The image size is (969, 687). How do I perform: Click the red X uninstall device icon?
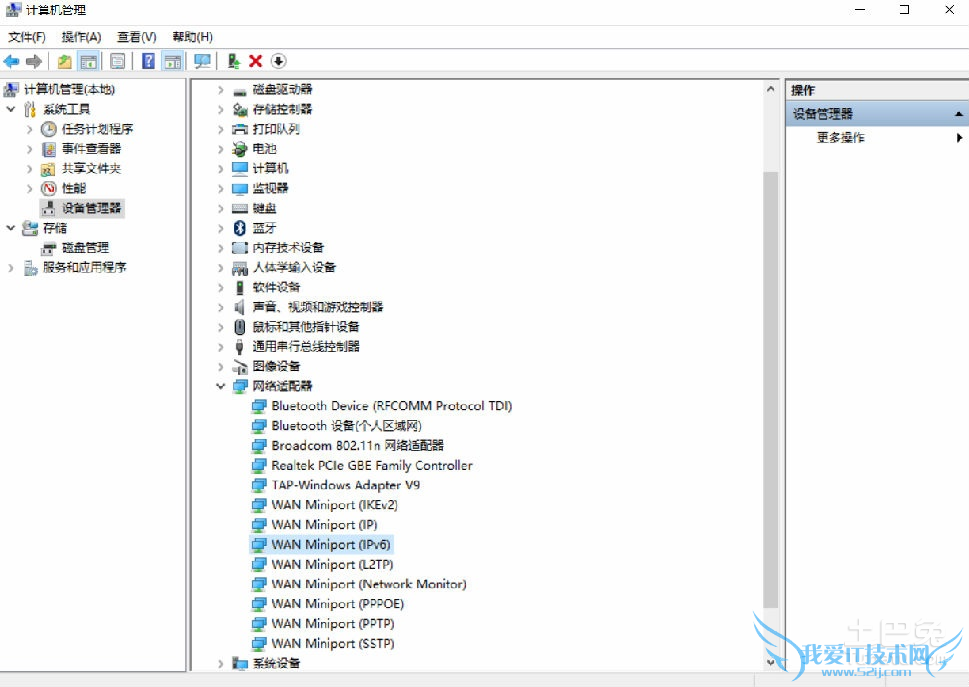255,61
